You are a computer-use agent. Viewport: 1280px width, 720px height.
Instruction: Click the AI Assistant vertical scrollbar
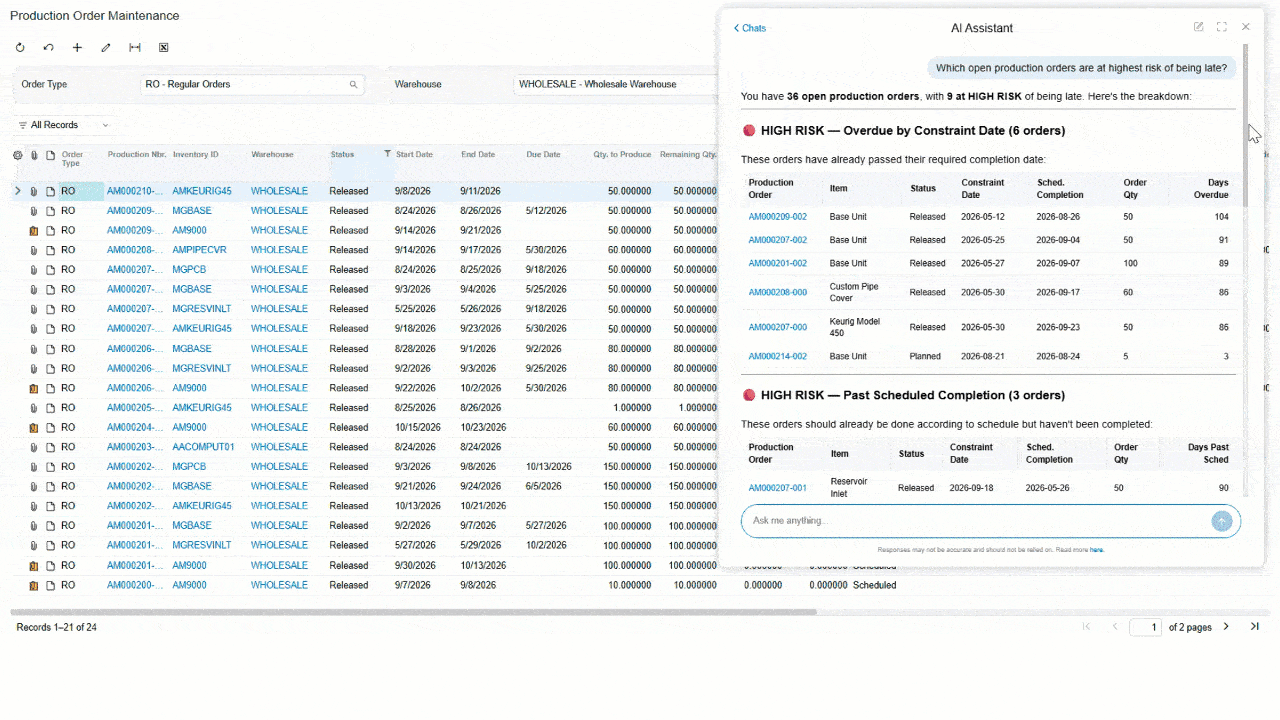click(x=1245, y=125)
